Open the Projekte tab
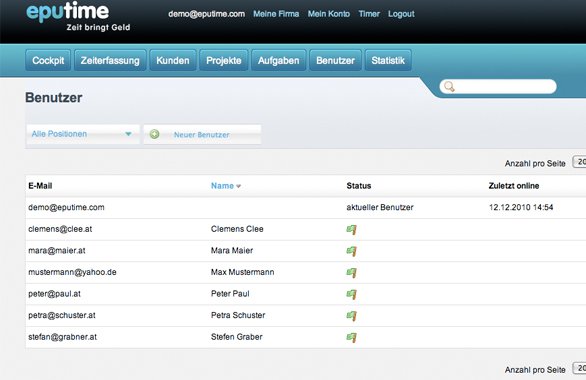 (223, 60)
